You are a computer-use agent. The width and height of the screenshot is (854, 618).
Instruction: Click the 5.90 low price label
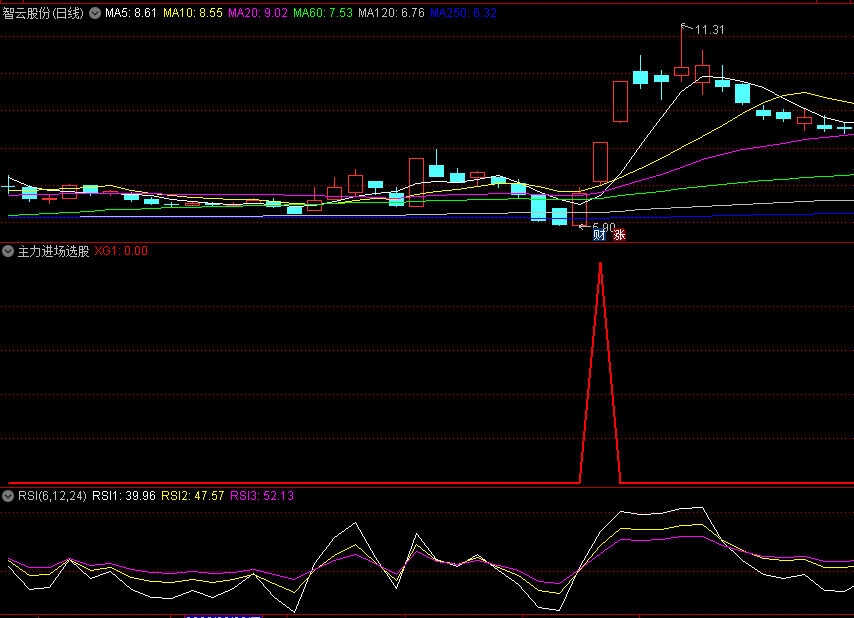coord(603,227)
